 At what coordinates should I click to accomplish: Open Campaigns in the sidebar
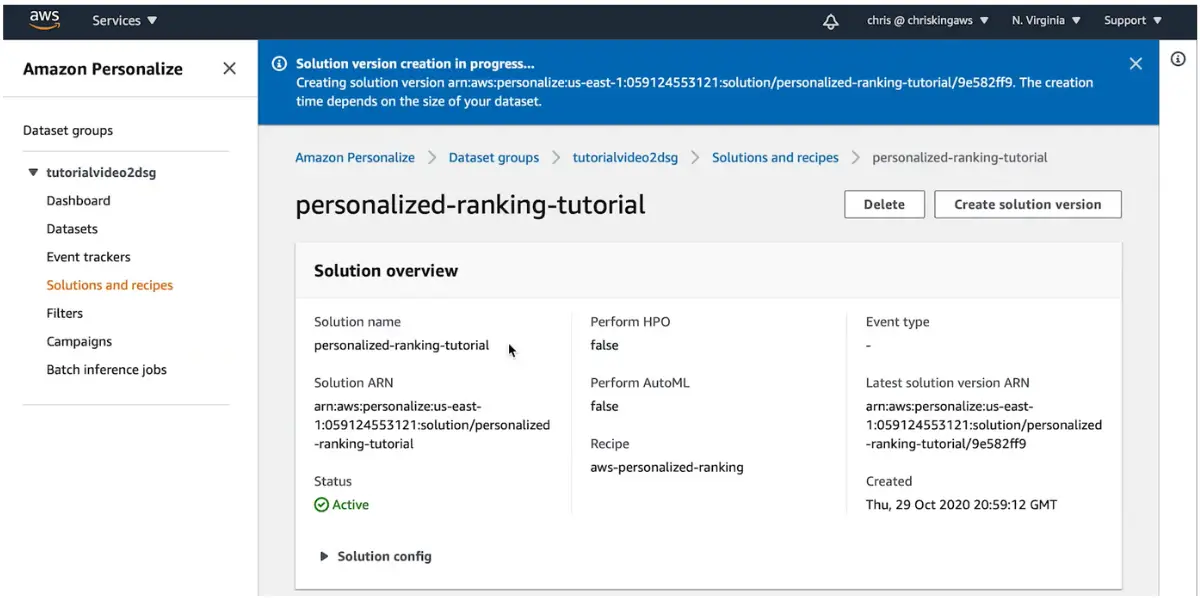click(x=79, y=341)
